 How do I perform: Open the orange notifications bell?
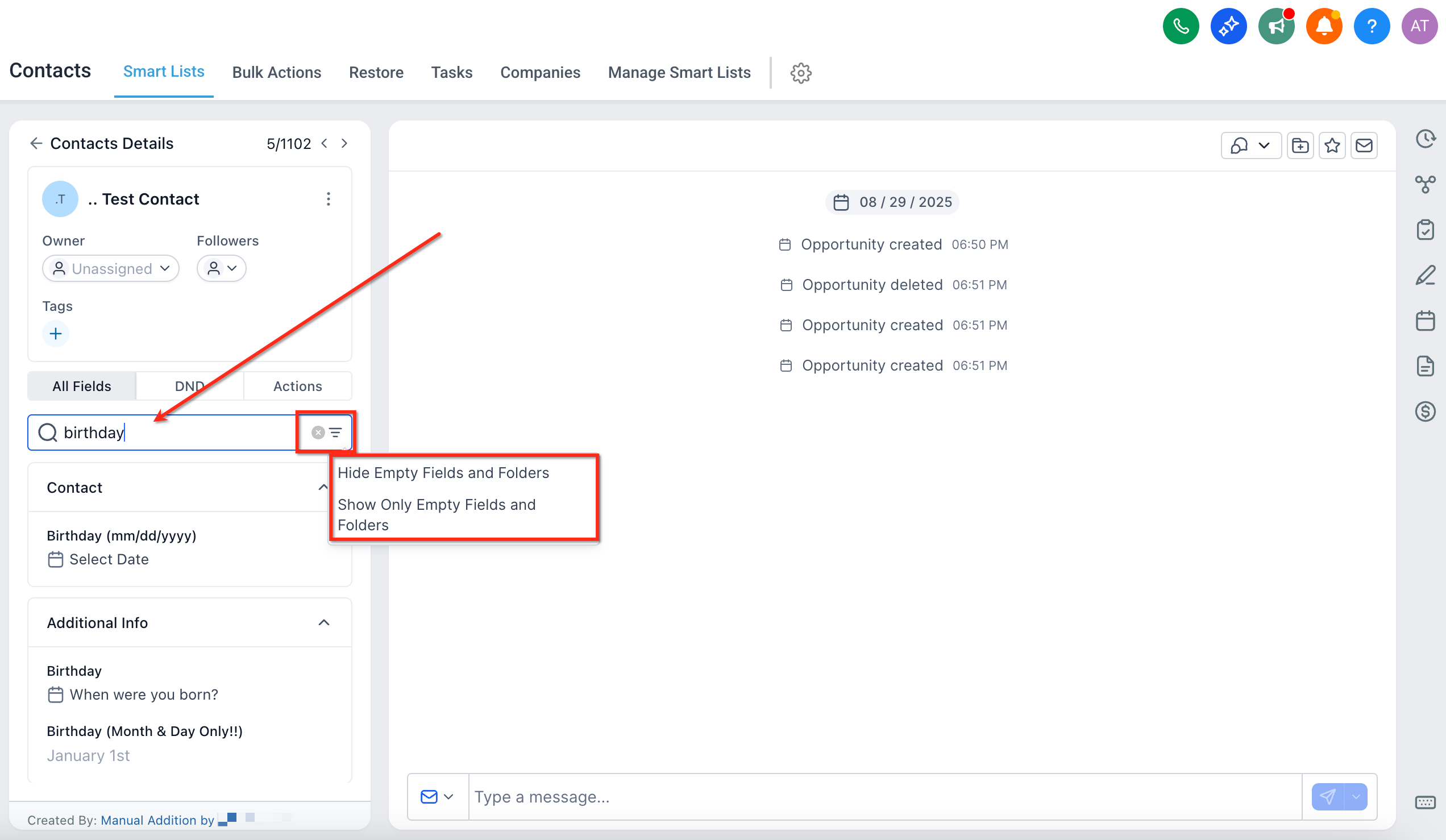(1324, 26)
